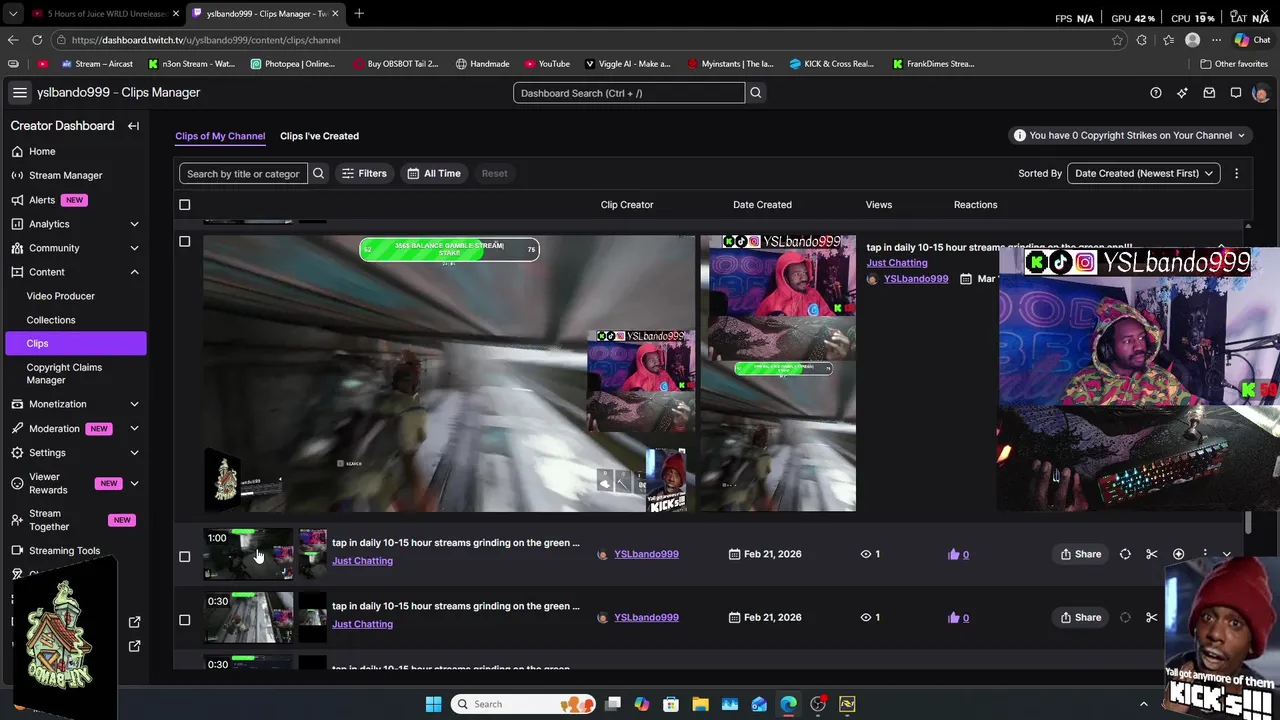This screenshot has width=1280, height=720.
Task: Open the hamburger navigation menu
Action: (x=19, y=92)
